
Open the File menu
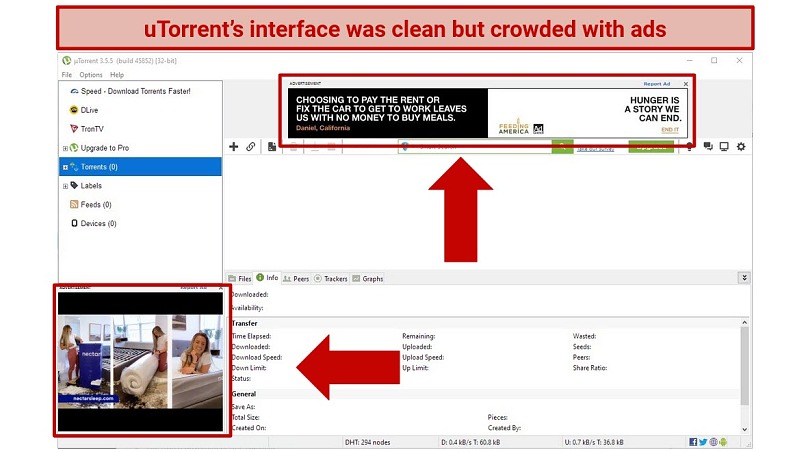(67, 75)
